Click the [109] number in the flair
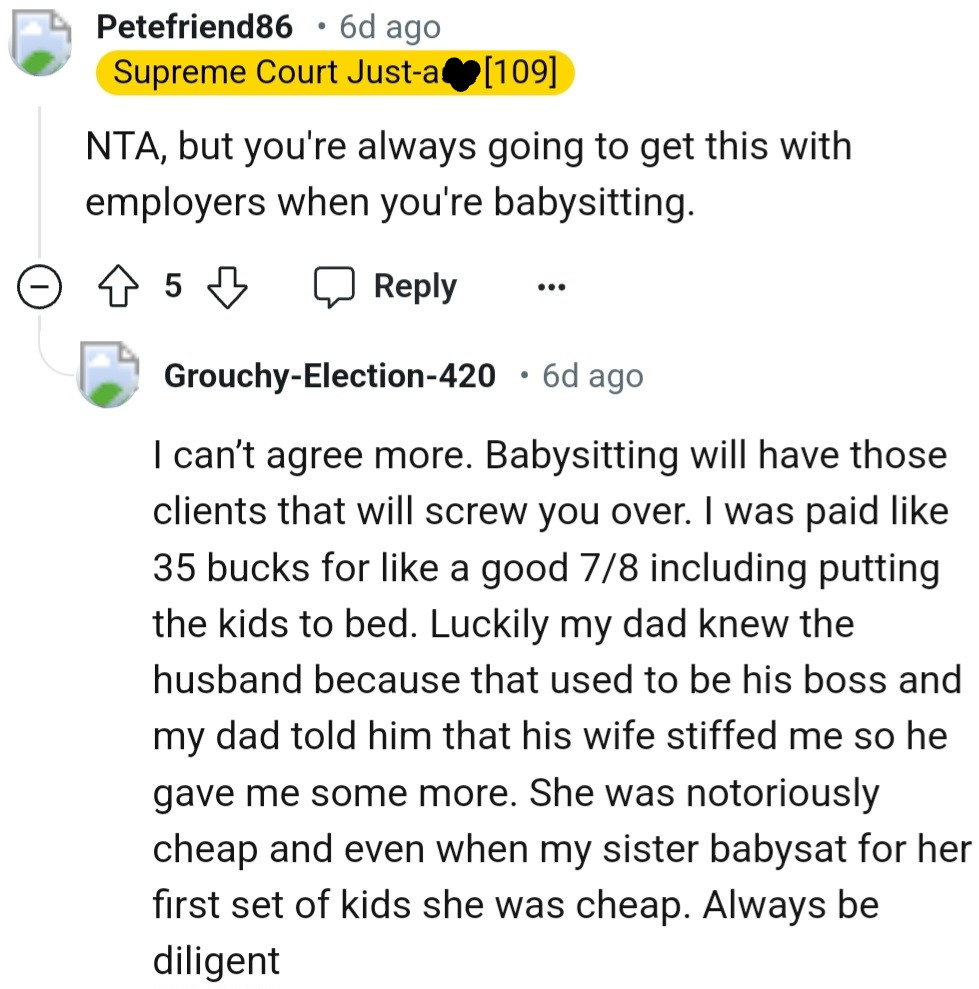Screen dimensions: 979x989 pyautogui.click(x=520, y=73)
